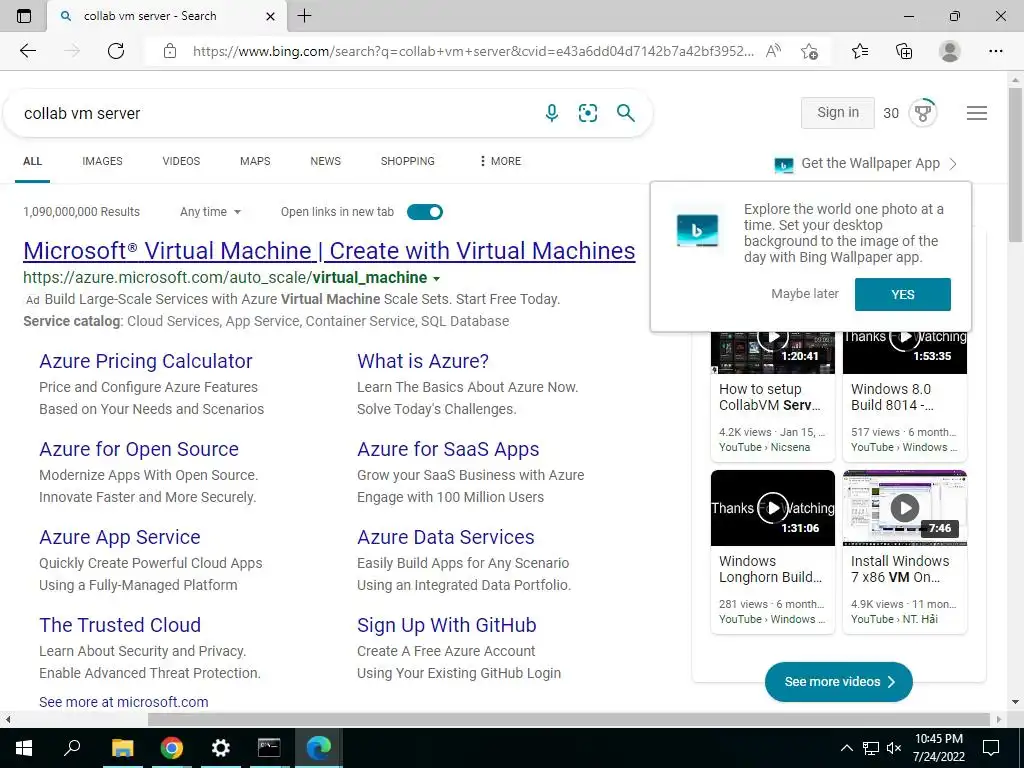
Task: Open Settings gear on the taskbar
Action: click(221, 748)
